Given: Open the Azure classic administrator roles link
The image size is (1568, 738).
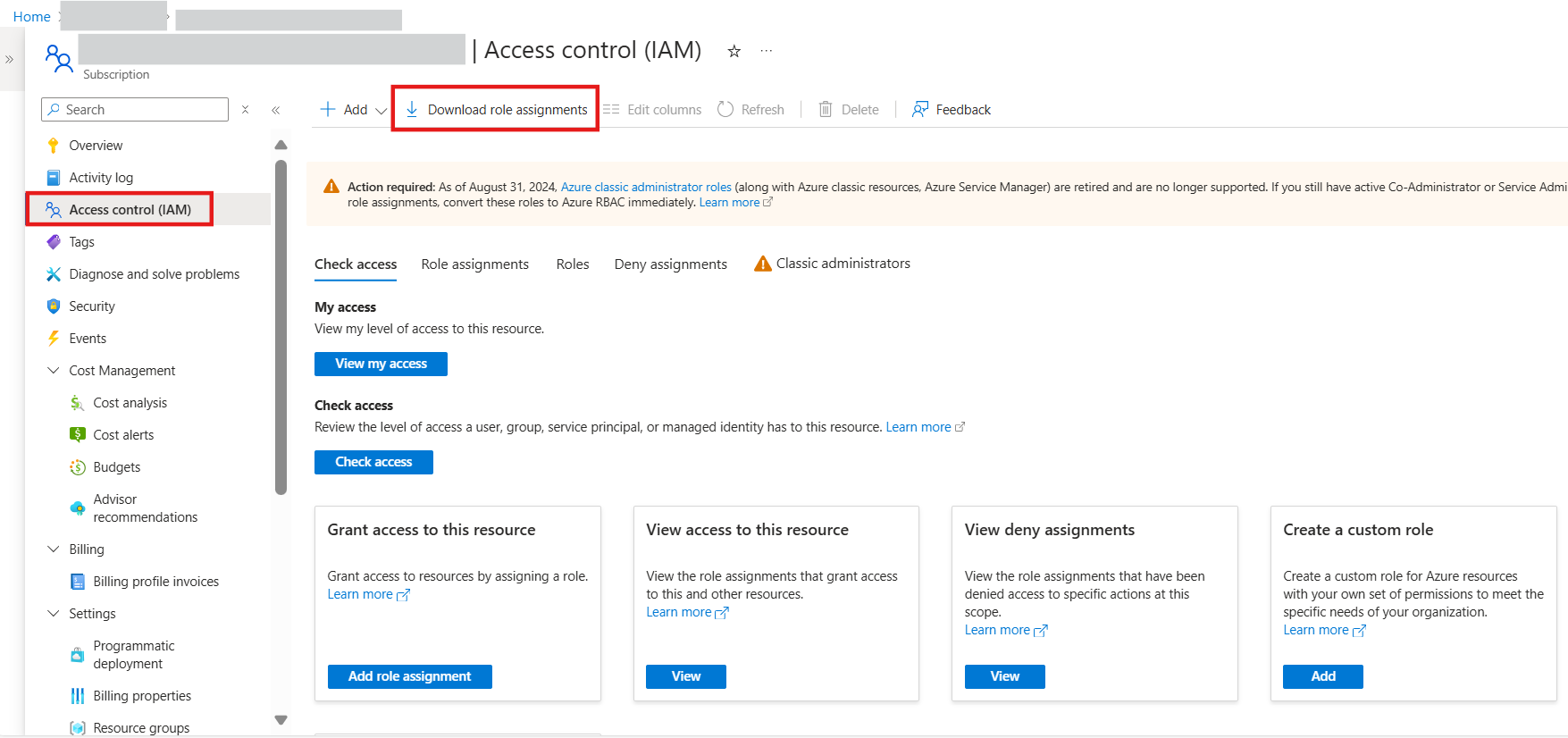Looking at the screenshot, I should 646,187.
